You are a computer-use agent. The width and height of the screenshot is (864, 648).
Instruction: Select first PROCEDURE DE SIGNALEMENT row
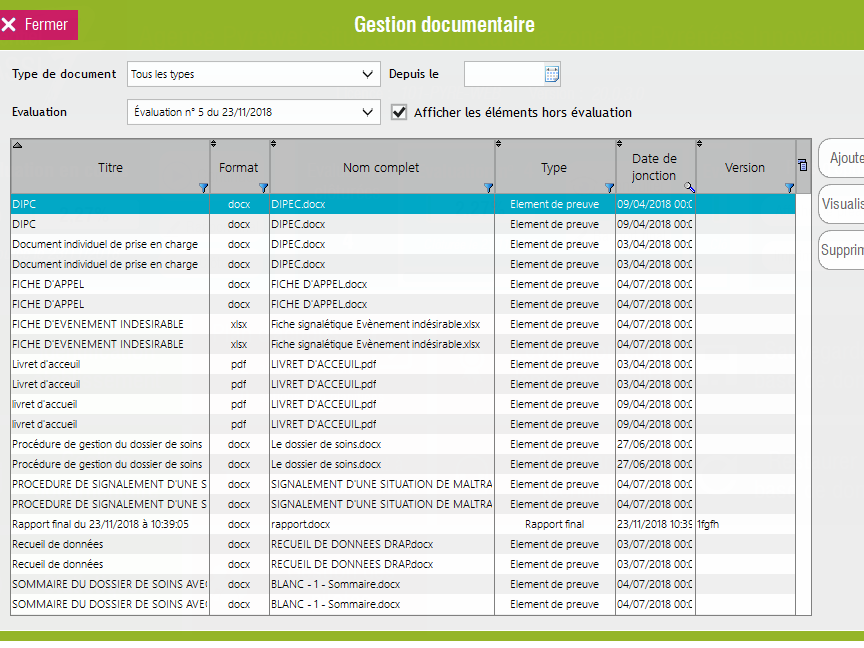[x=403, y=484]
